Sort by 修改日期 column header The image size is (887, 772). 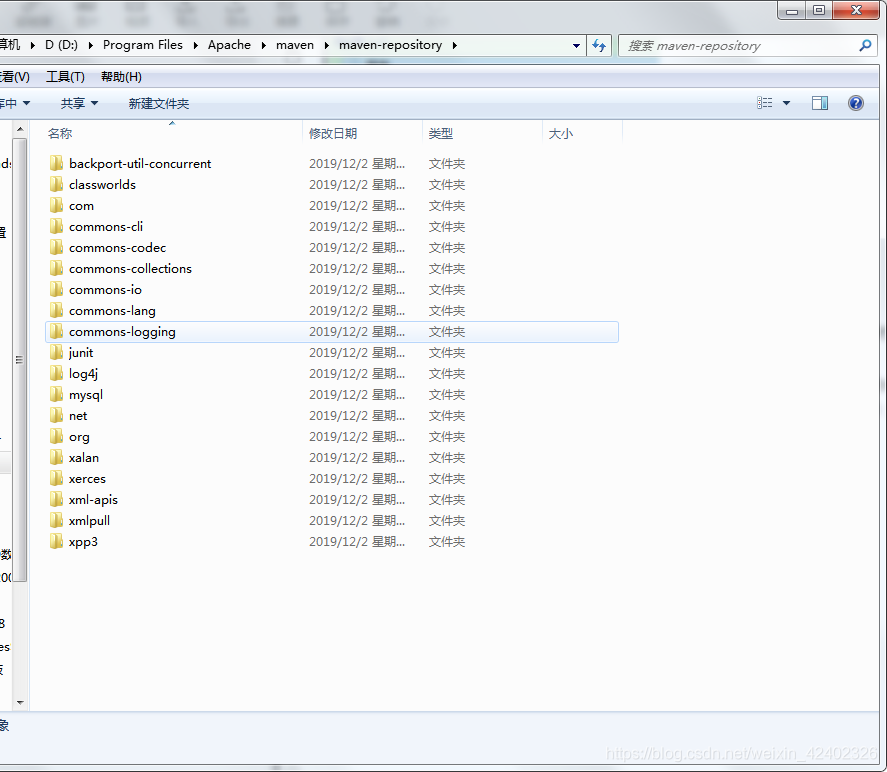[333, 133]
